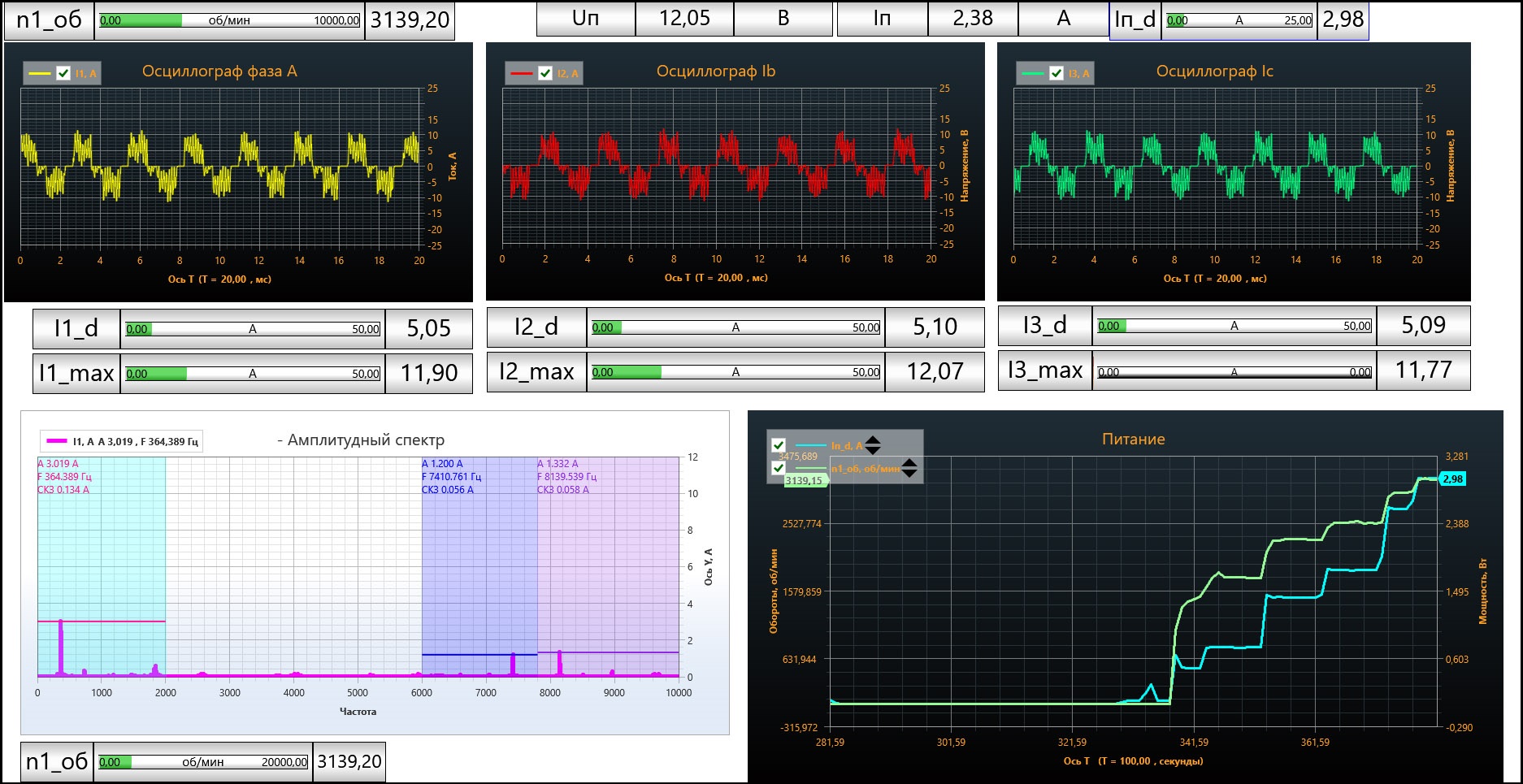Select the I1_max value 11,90
Screen dimensions: 1523x784
click(x=428, y=373)
